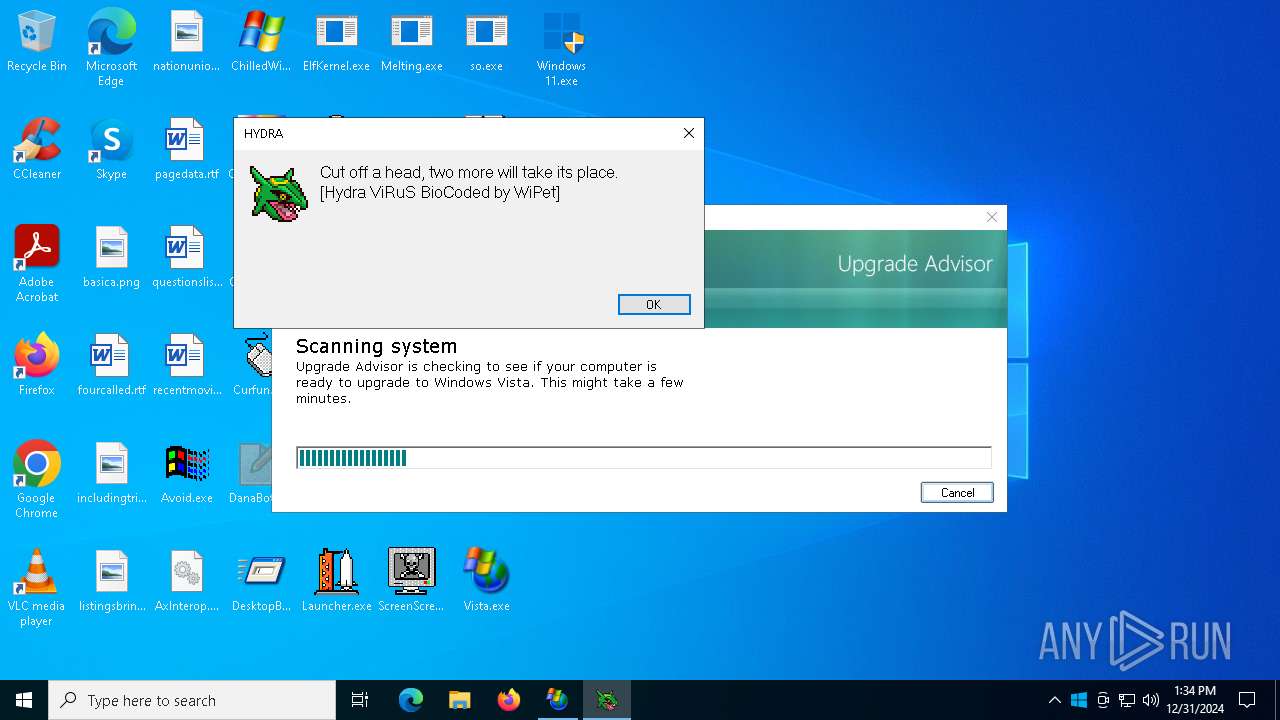This screenshot has width=1280, height=720.
Task: Select questionslis... document icon
Action: [186, 258]
